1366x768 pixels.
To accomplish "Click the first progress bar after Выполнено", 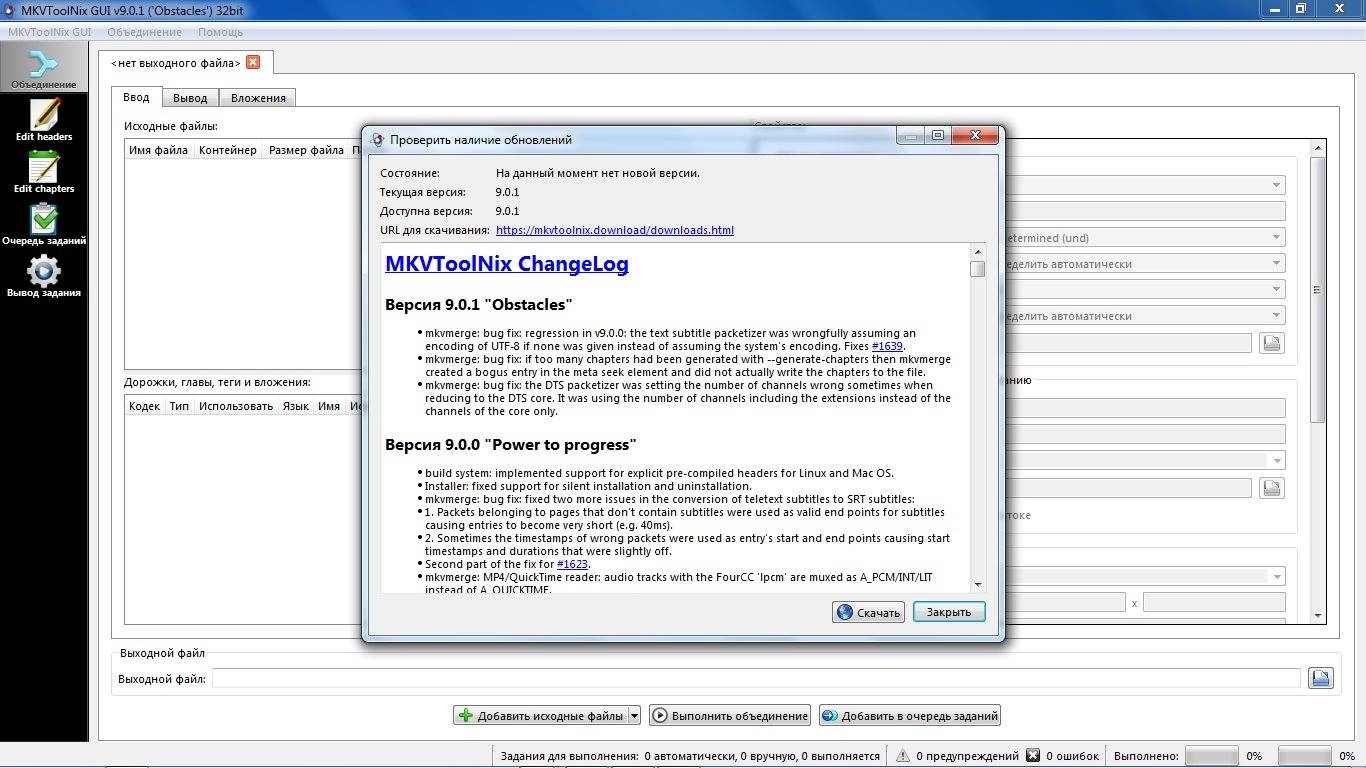I will 1211,756.
